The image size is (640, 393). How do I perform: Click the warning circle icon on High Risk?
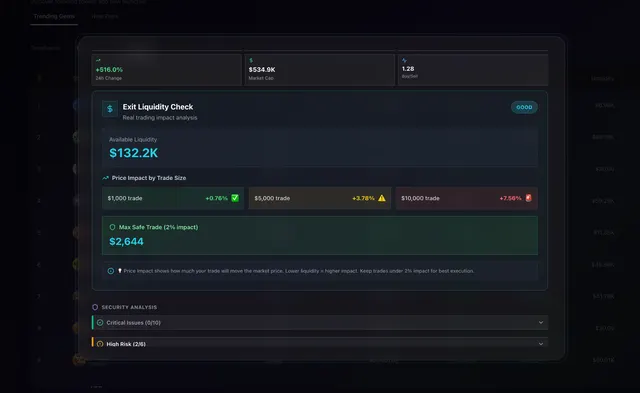tap(100, 344)
